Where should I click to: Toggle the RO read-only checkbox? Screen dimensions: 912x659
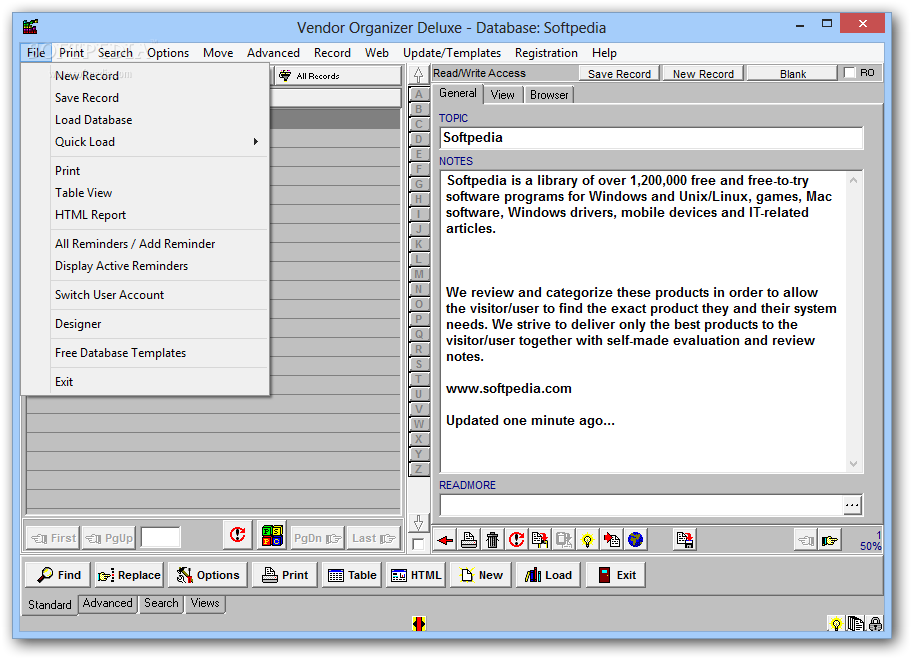coord(850,73)
